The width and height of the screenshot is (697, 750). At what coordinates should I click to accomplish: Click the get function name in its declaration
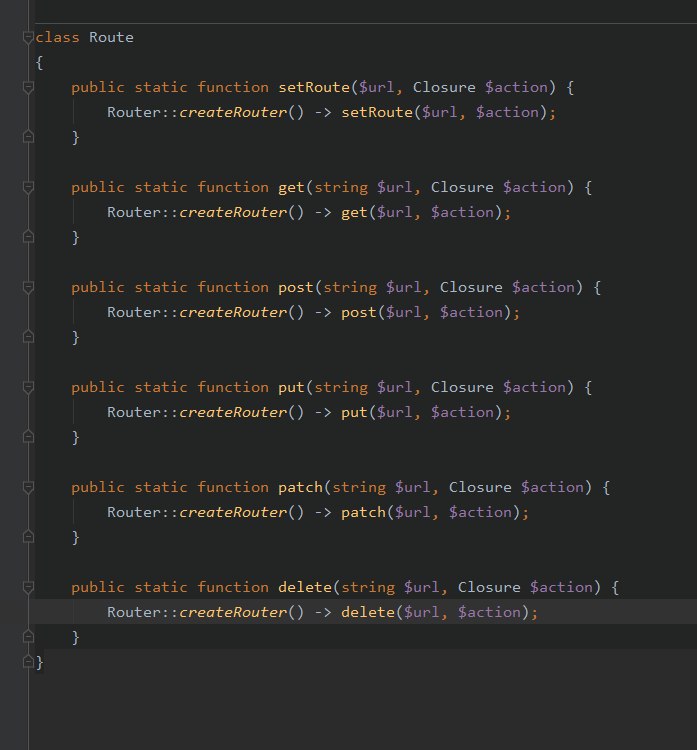[x=292, y=188]
